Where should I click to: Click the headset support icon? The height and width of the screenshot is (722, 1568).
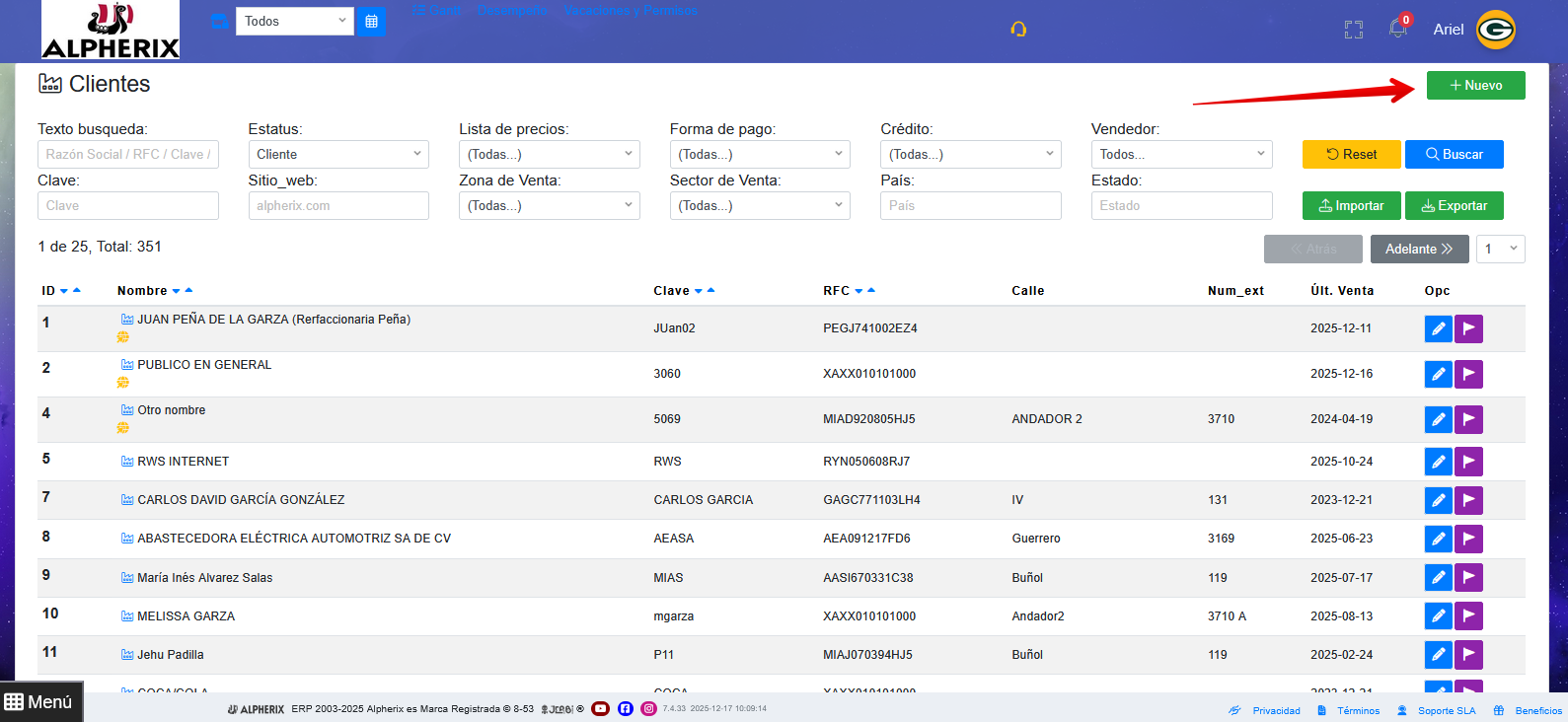(x=1018, y=30)
